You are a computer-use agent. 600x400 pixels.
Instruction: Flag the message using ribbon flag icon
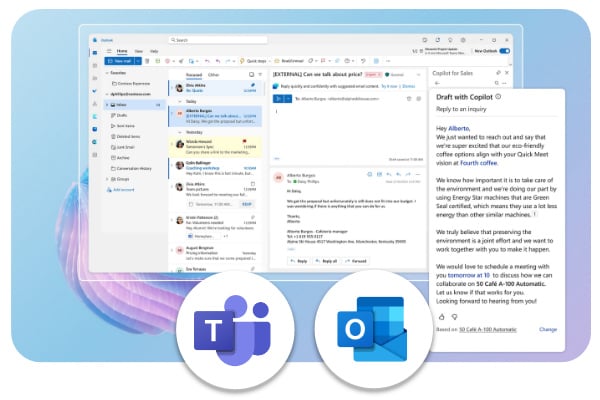pos(323,61)
